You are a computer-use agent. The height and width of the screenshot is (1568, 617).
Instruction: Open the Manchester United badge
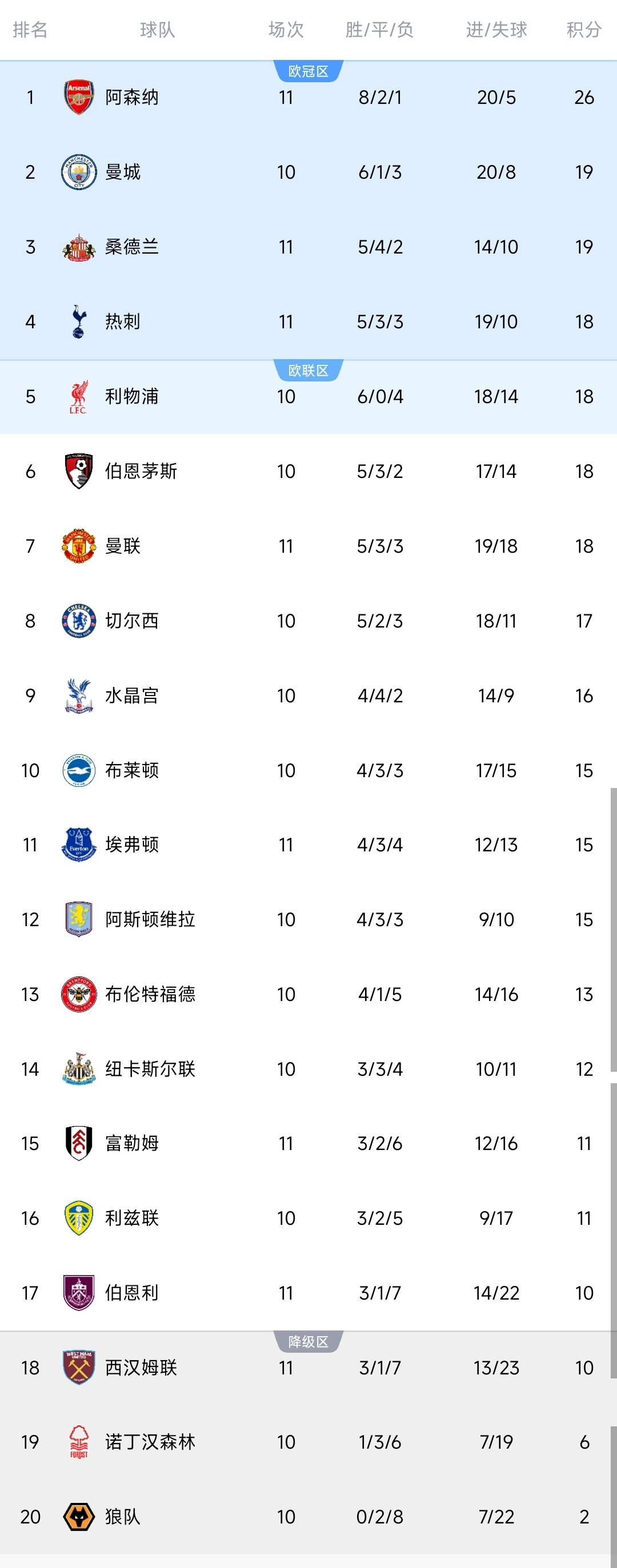tap(79, 546)
